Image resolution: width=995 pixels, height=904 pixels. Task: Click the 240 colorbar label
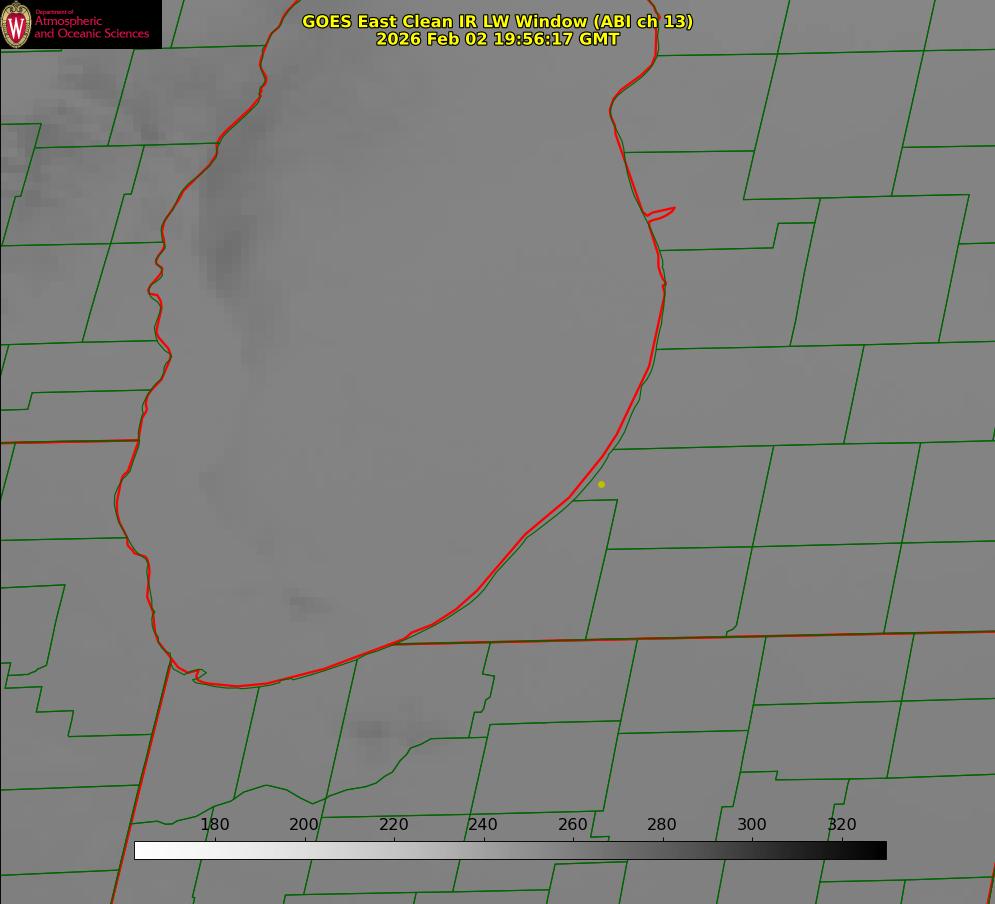483,824
